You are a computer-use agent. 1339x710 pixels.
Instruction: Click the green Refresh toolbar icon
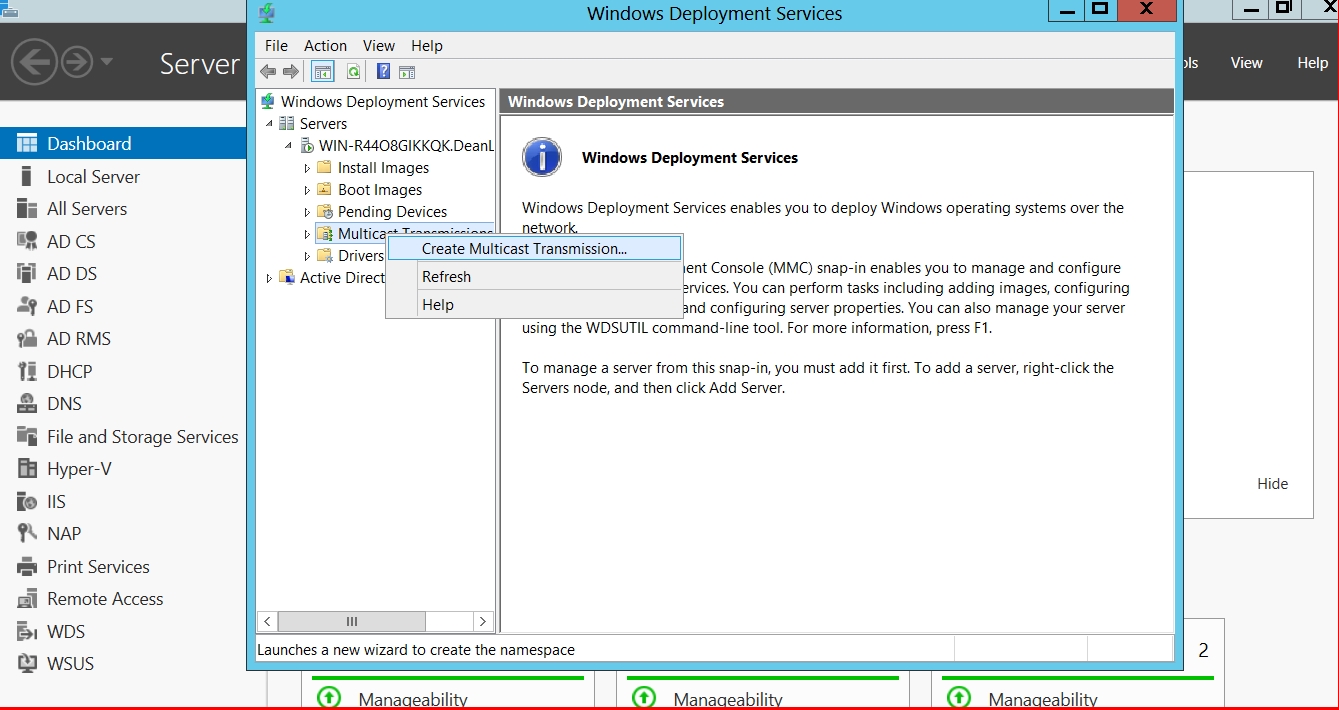pyautogui.click(x=353, y=72)
